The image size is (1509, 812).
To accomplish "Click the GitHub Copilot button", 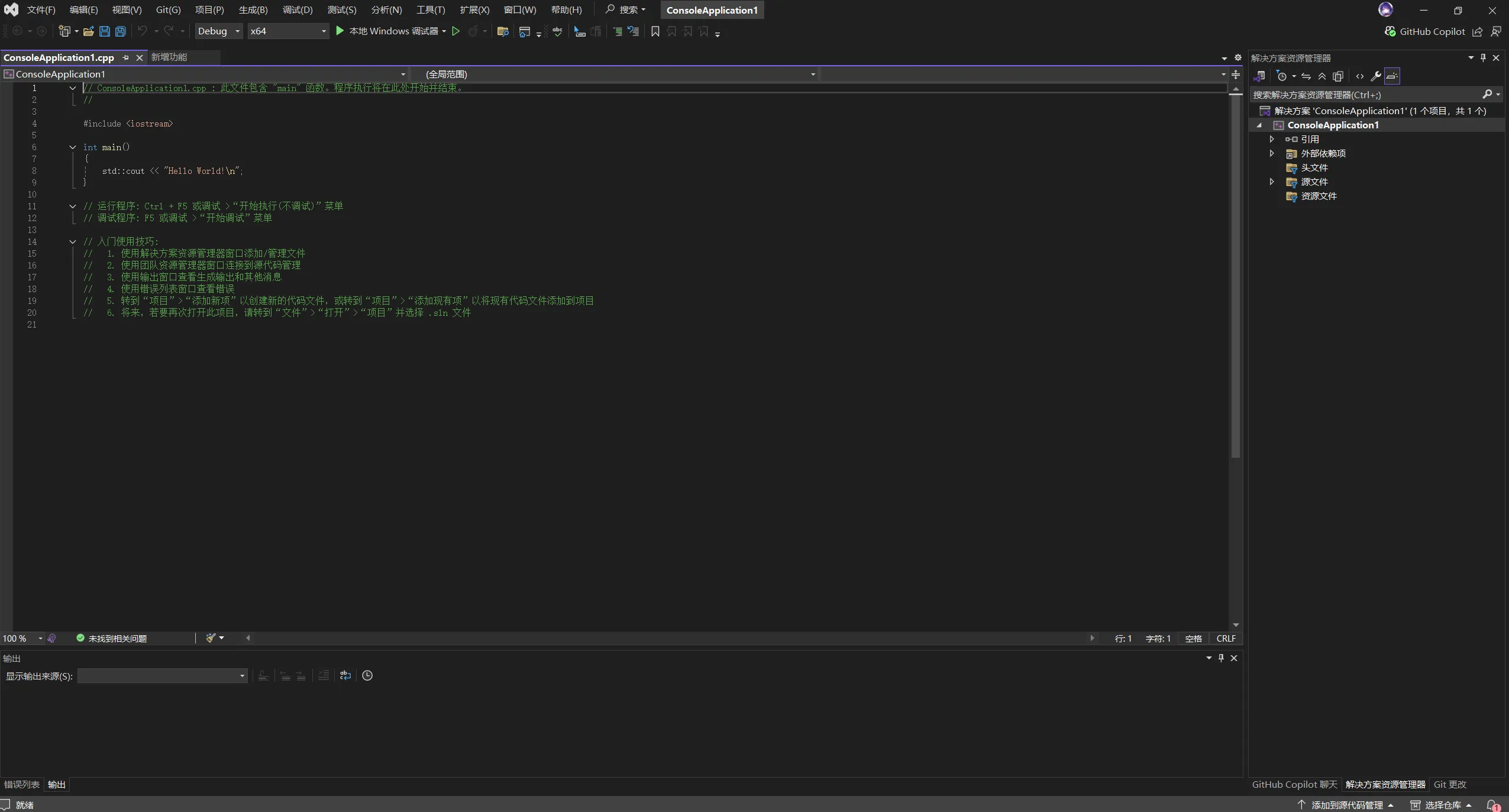I will (x=1425, y=31).
